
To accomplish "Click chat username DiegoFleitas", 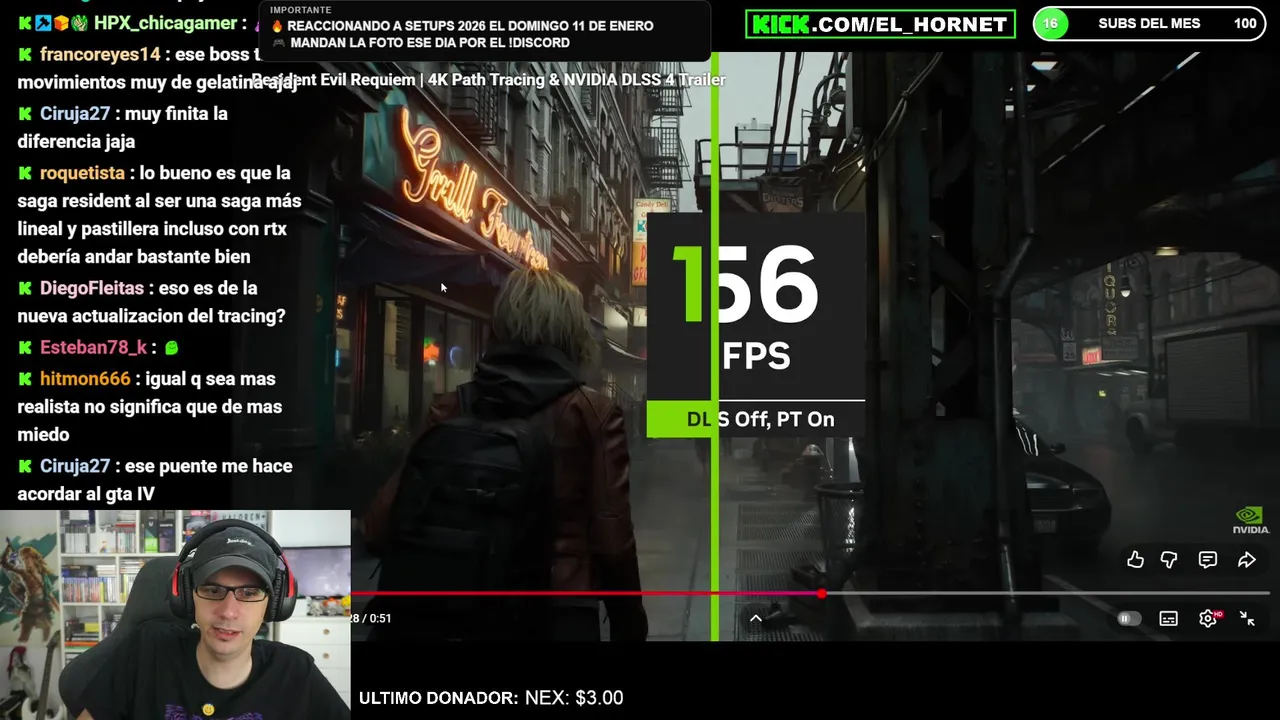I will pyautogui.click(x=92, y=288).
